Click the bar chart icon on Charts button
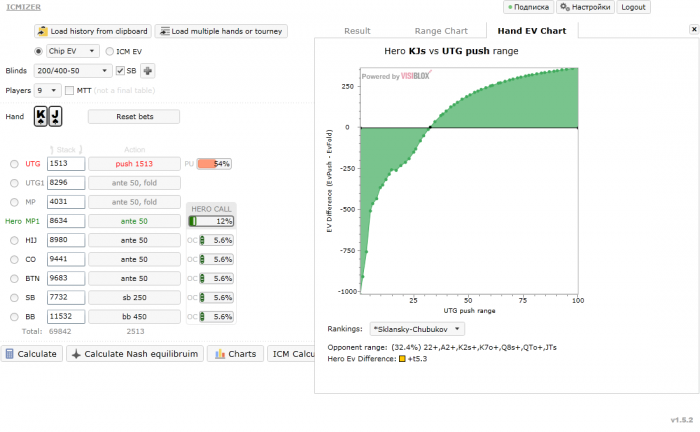 pos(220,354)
